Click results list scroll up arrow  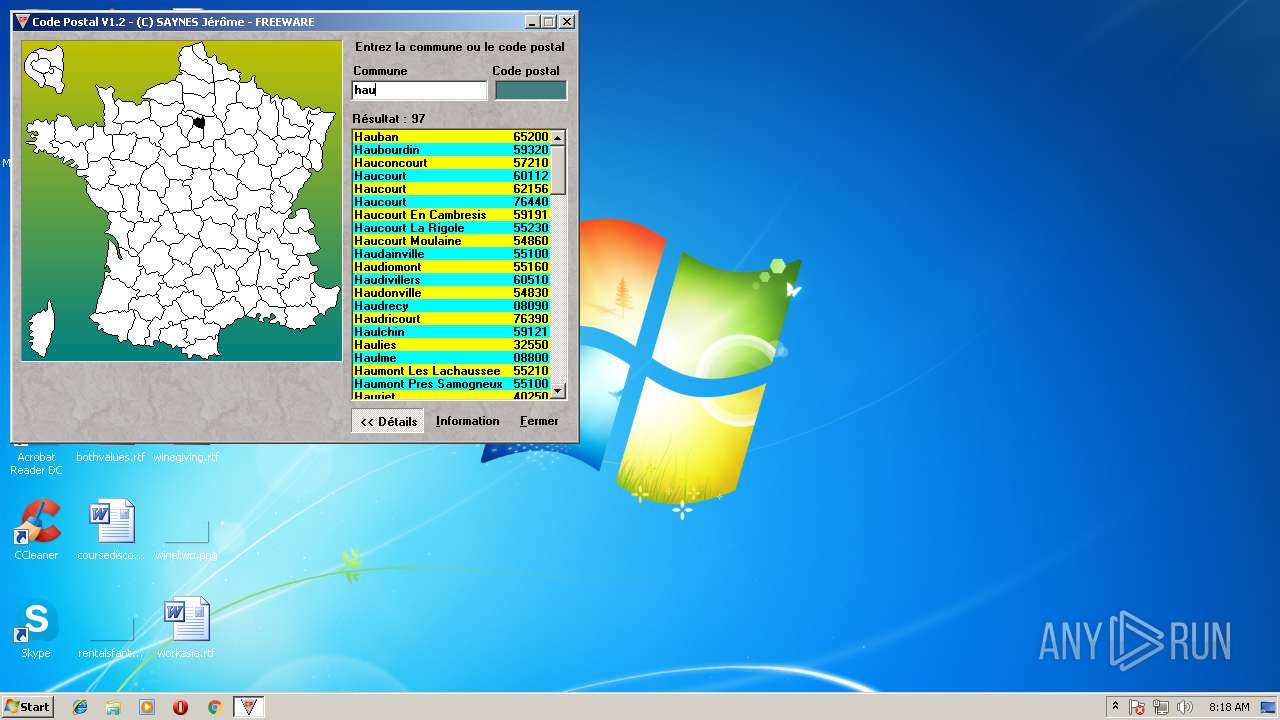tap(558, 137)
